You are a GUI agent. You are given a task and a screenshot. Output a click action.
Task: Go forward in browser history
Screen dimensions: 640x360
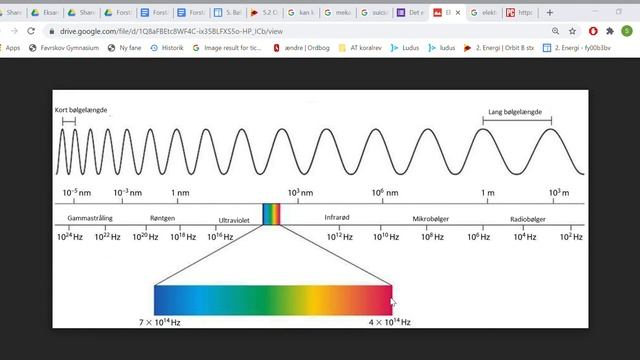(14, 31)
